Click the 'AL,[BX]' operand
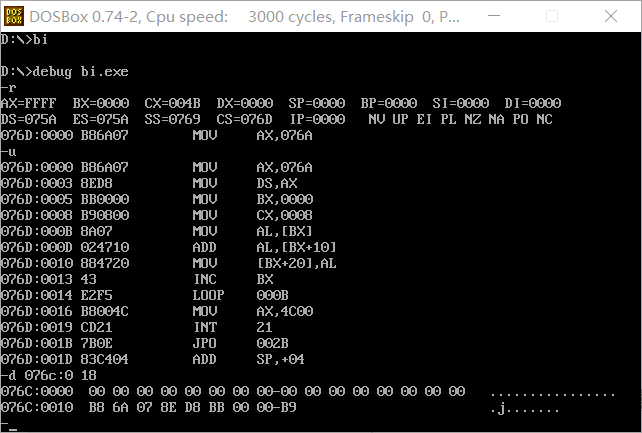This screenshot has height=433, width=642. [285, 231]
